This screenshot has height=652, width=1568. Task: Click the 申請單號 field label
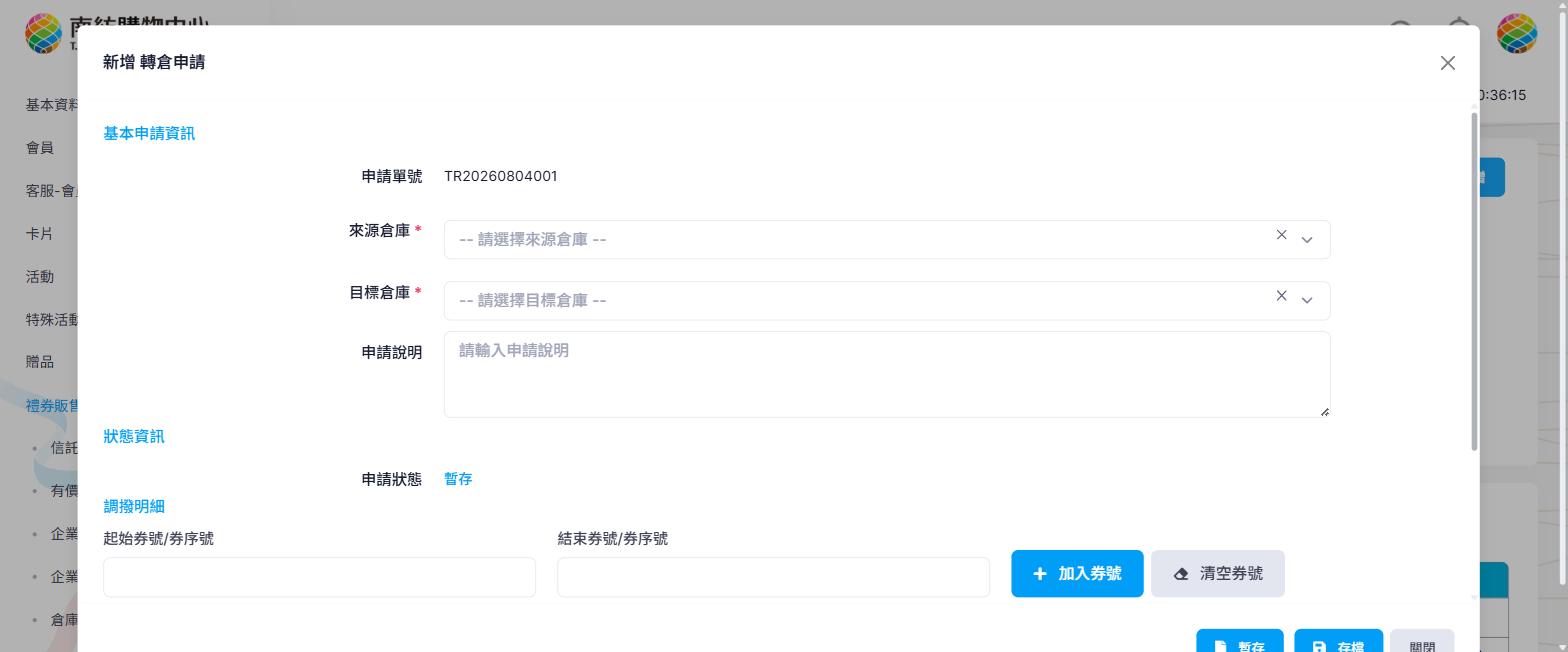coord(392,176)
